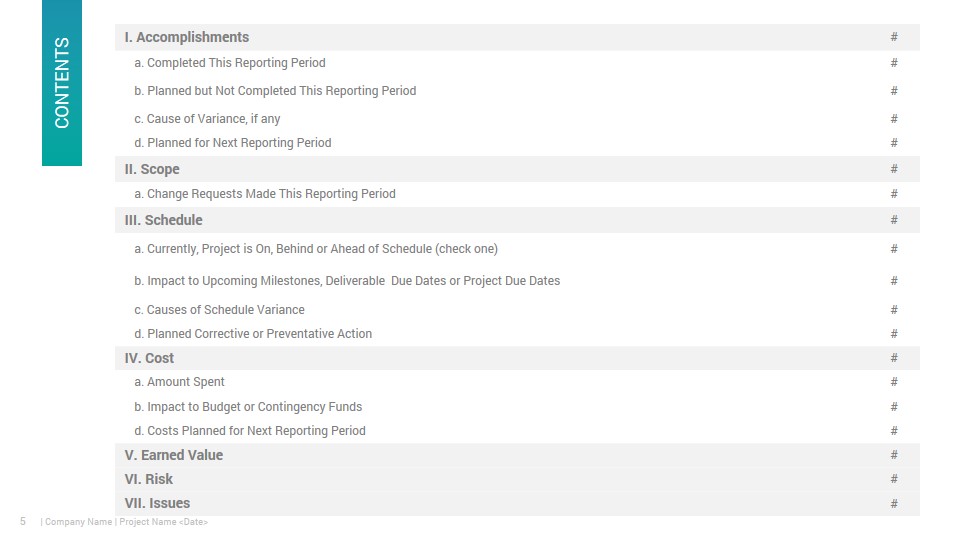Select 'b. Impact to Budget or Contingency Funds'
This screenshot has width=960, height=540.
[248, 407]
